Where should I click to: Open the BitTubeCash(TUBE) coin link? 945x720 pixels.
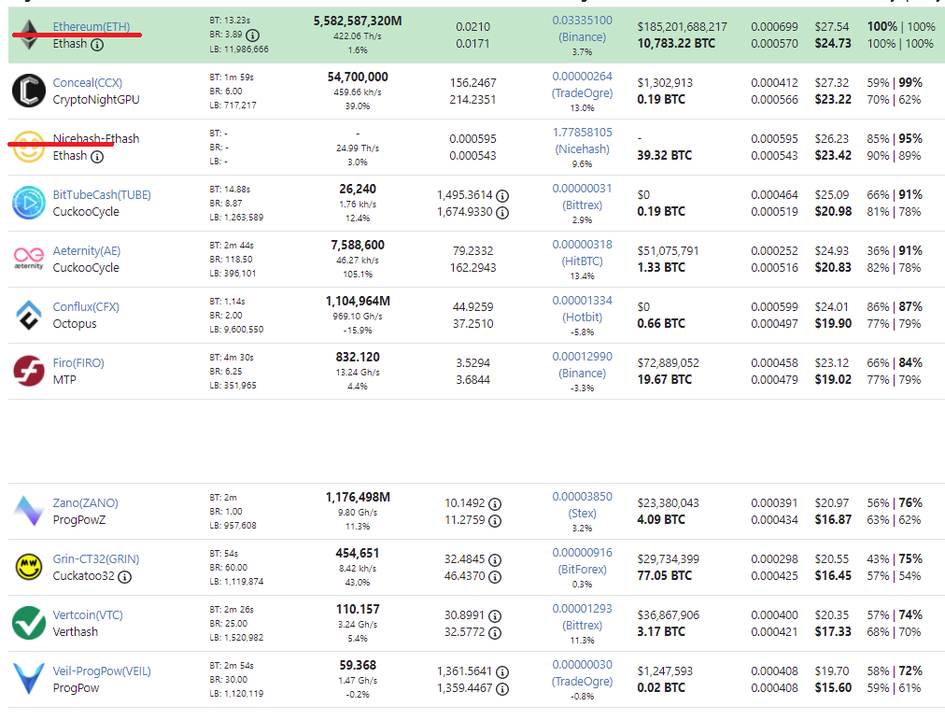[x=102, y=195]
